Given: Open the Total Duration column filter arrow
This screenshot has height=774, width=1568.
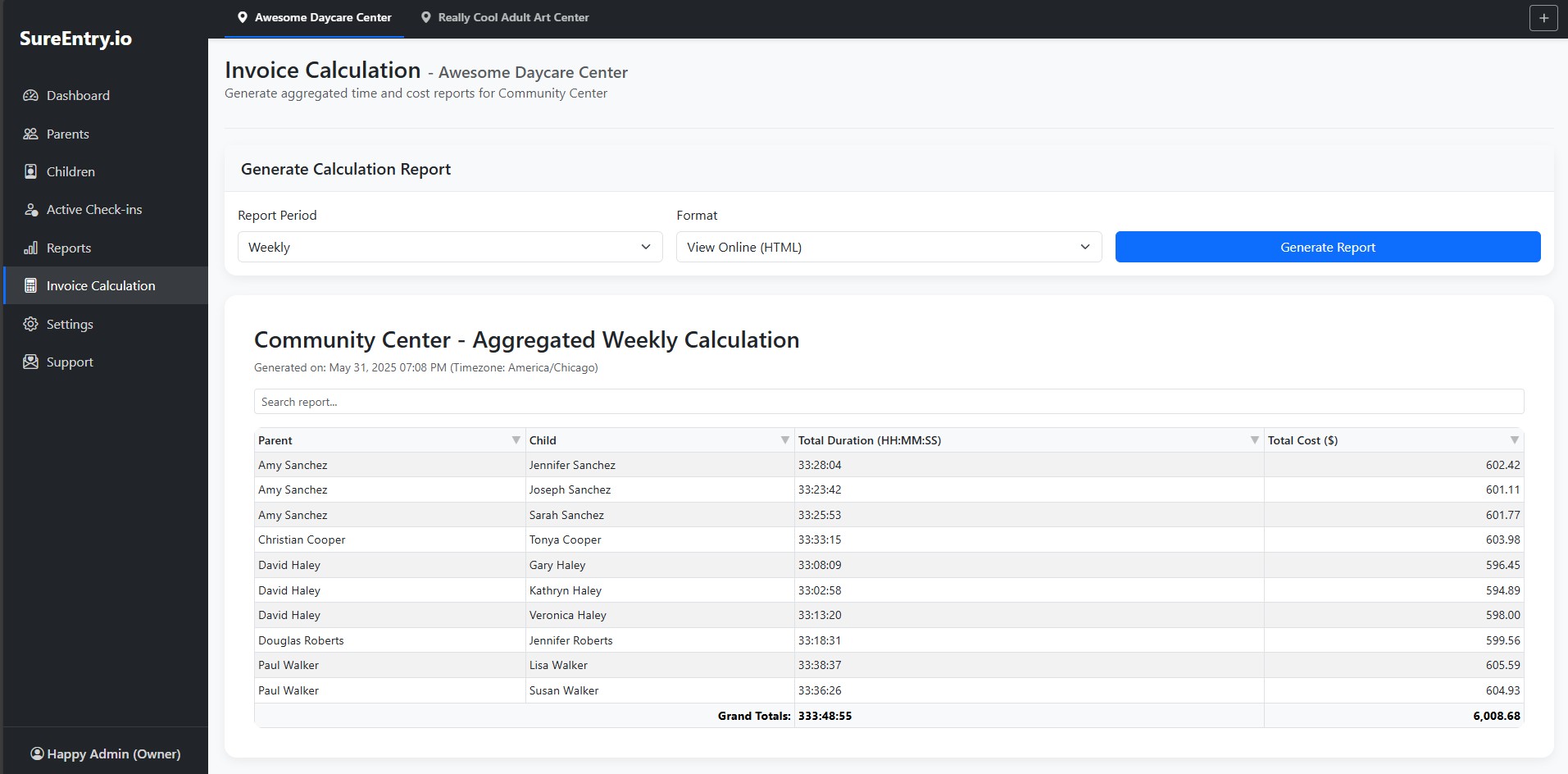Looking at the screenshot, I should tap(1254, 440).
